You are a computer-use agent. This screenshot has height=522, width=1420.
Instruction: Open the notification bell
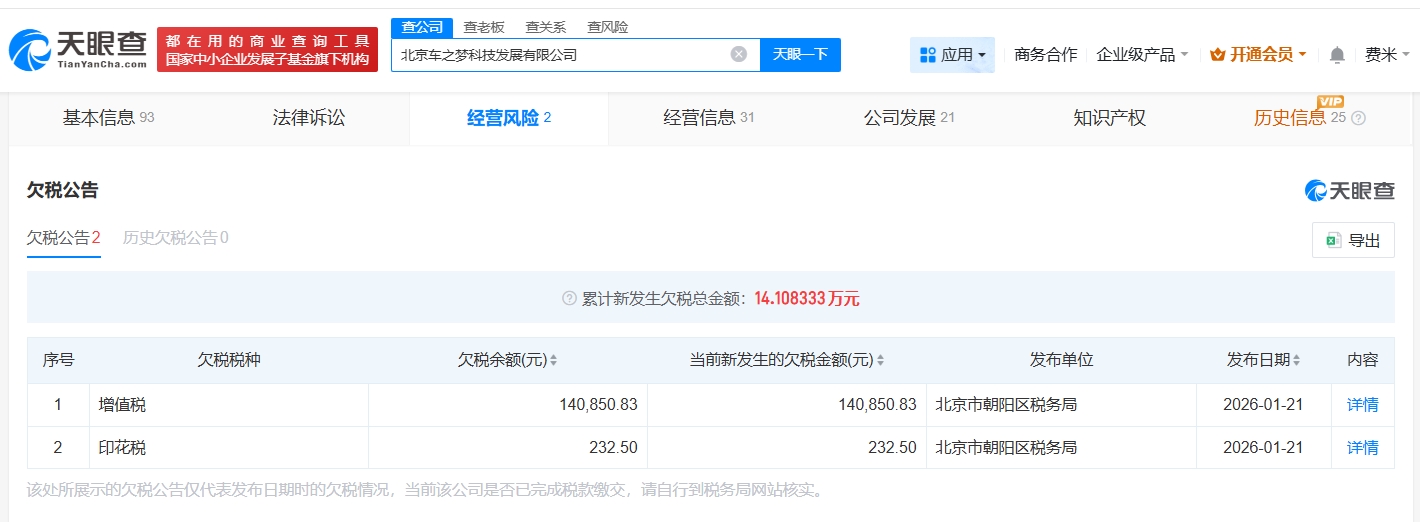point(1337,55)
